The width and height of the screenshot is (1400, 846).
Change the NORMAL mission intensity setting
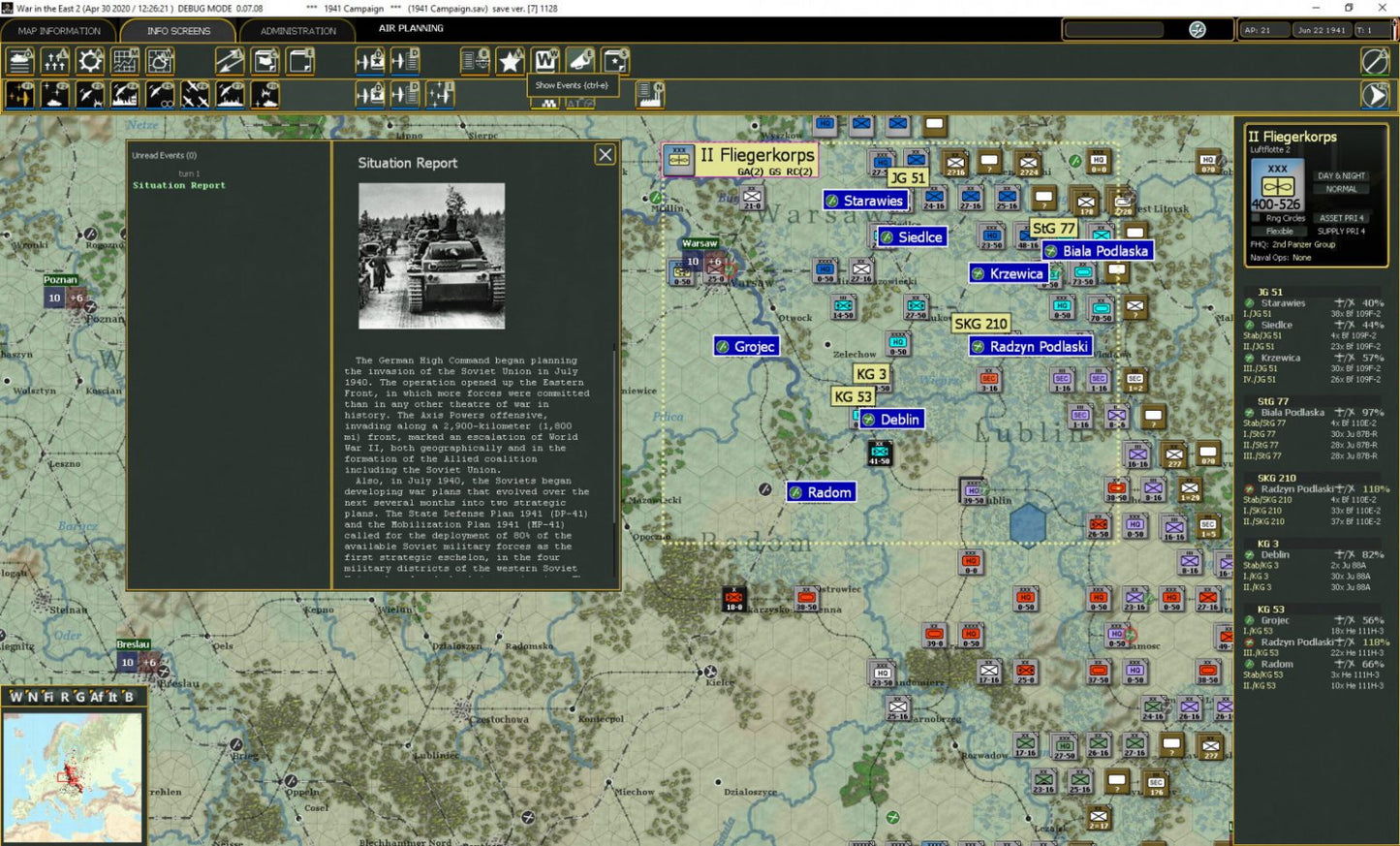click(1341, 189)
